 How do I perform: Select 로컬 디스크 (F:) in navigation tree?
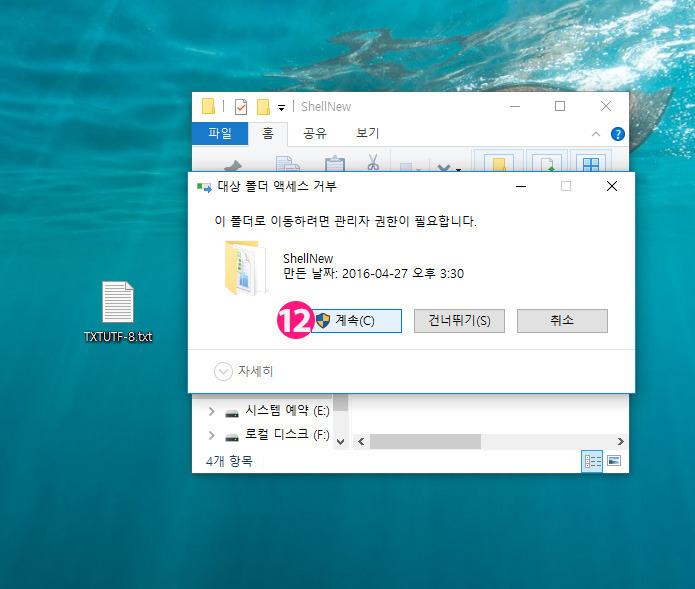(x=277, y=434)
